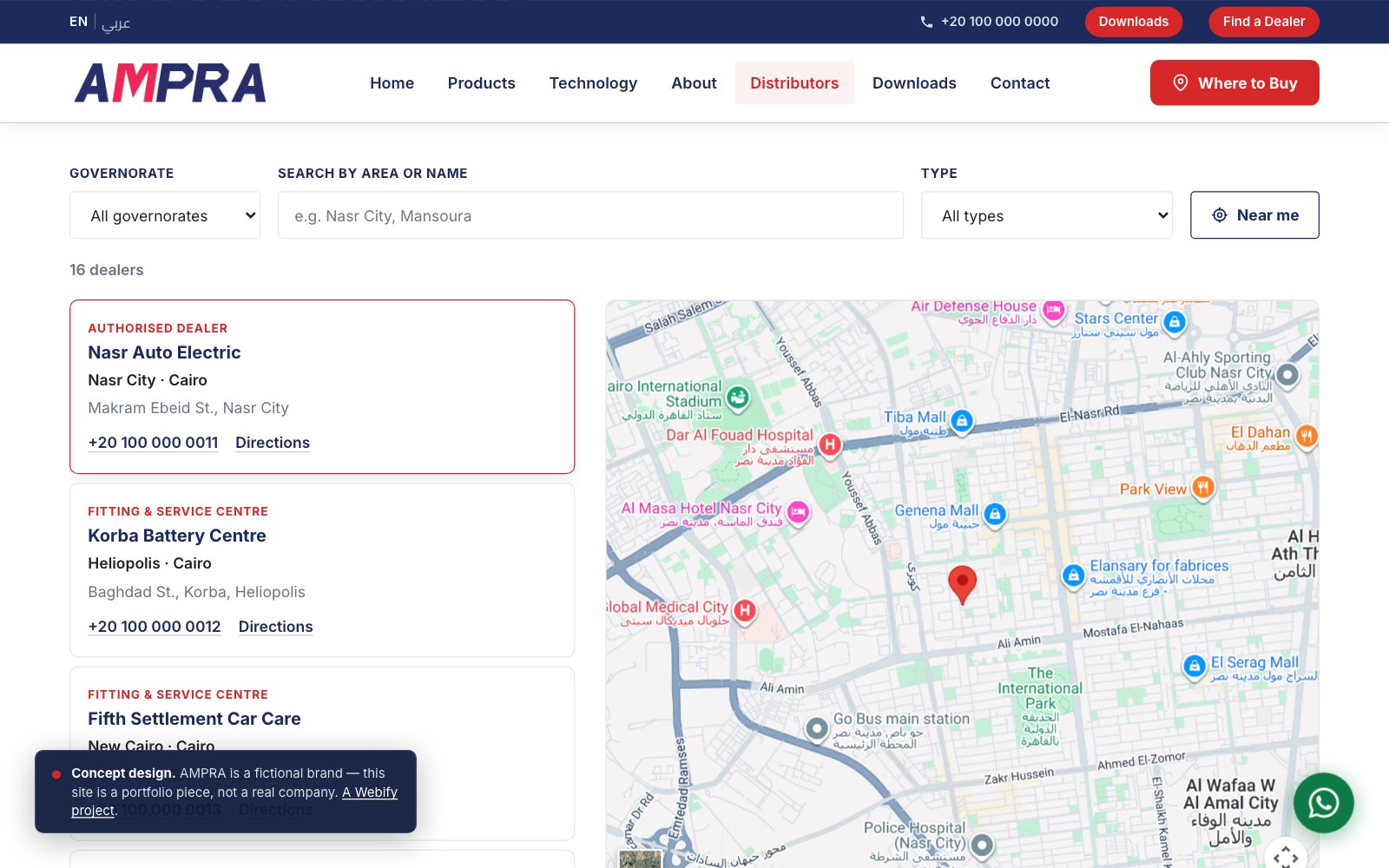
Task: Click Tiba Mall shopping marker
Action: (x=961, y=421)
